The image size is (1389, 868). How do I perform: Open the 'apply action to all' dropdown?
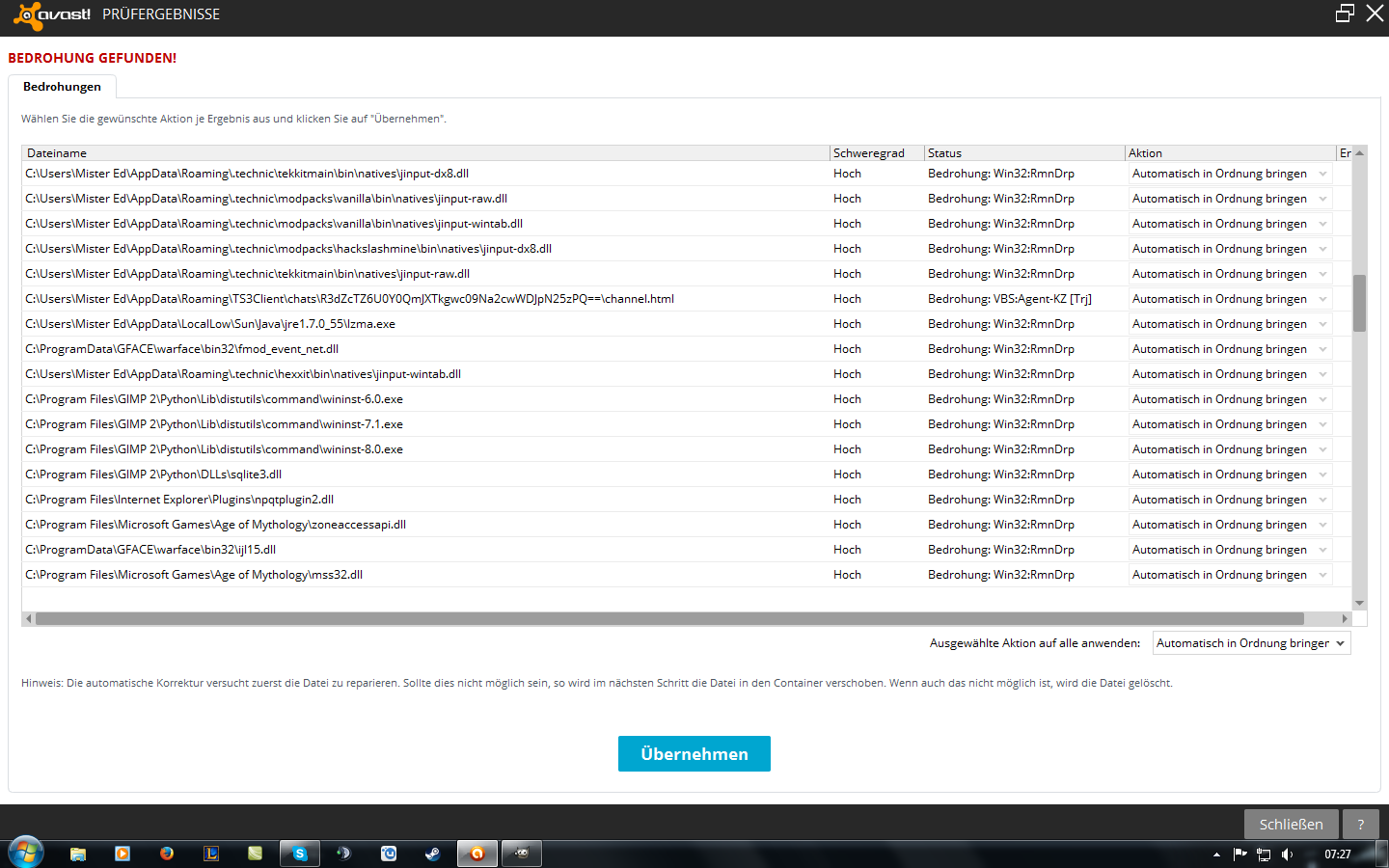coord(1251,643)
